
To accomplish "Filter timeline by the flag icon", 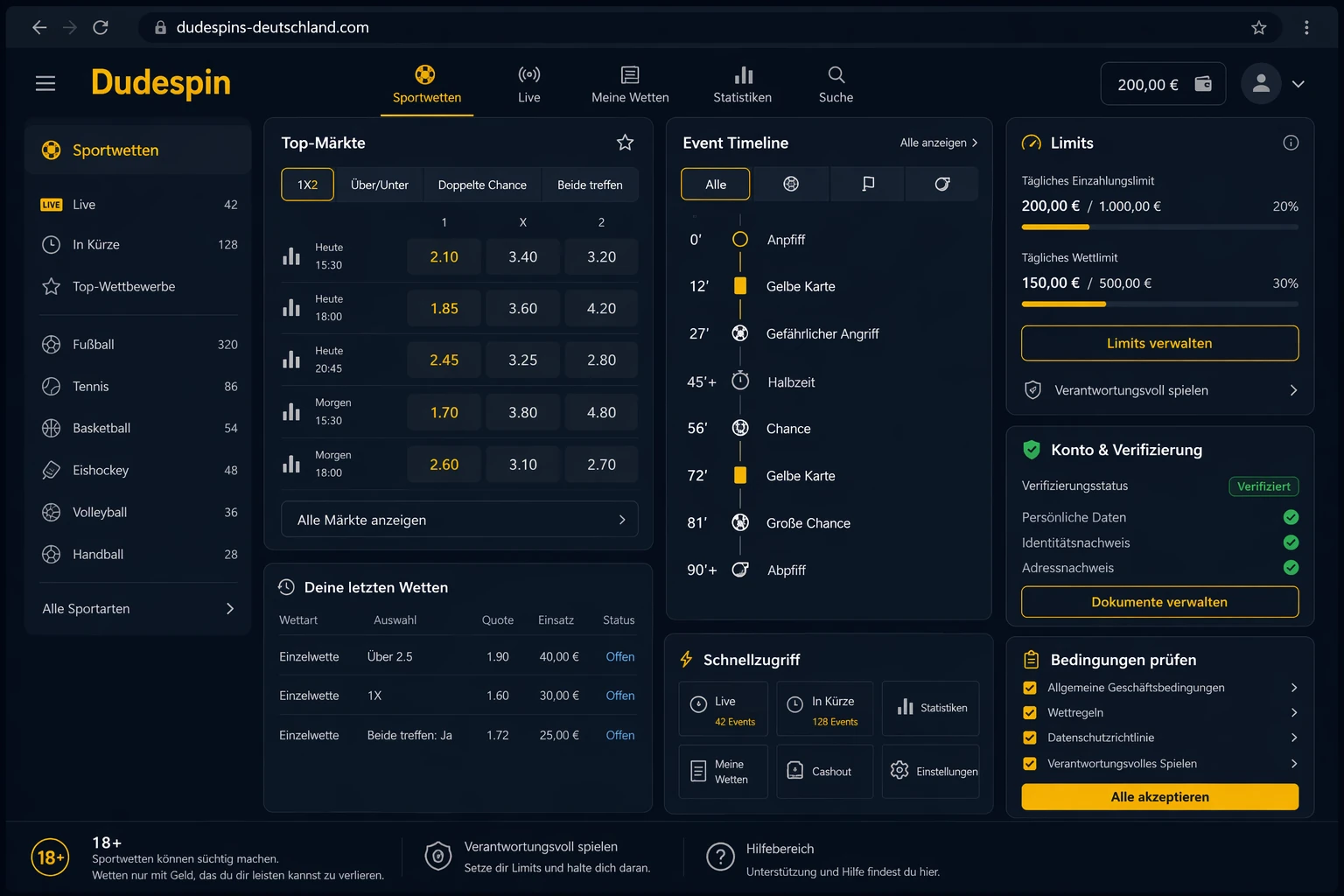I will click(x=868, y=184).
